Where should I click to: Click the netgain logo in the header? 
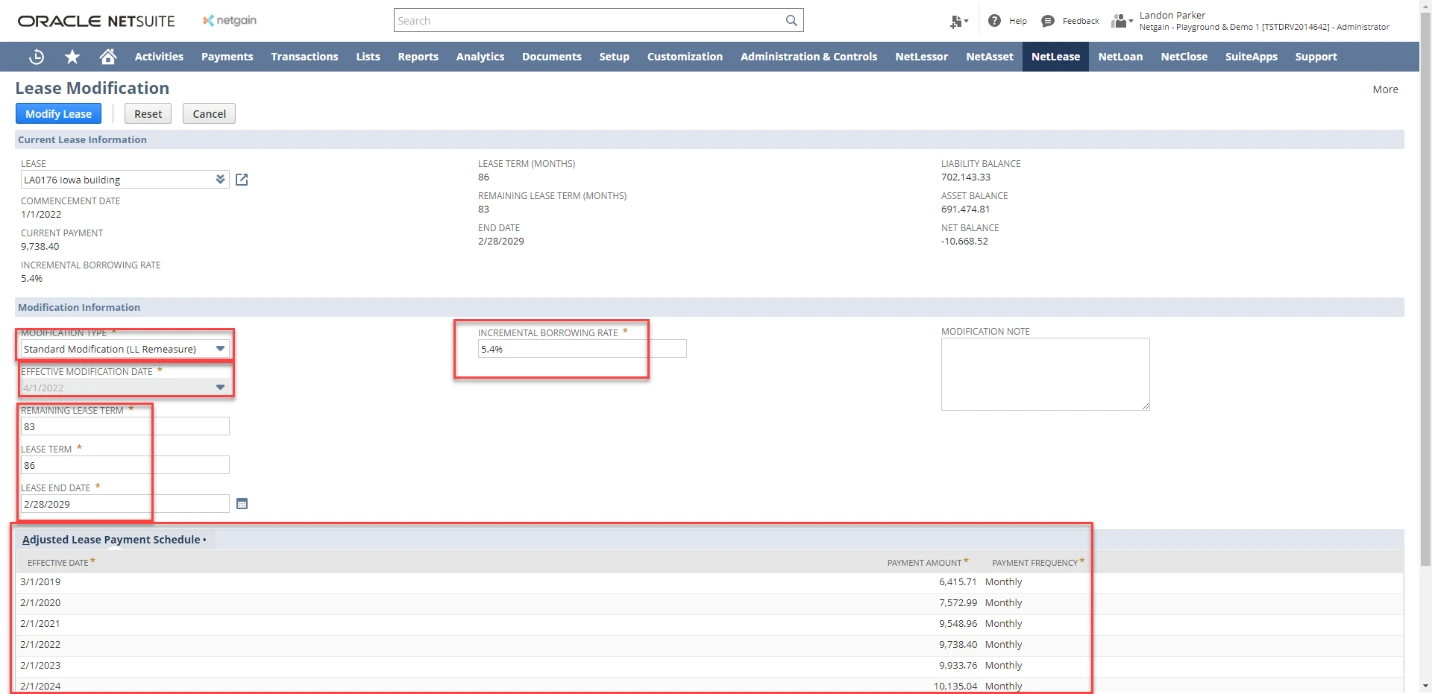coord(231,19)
